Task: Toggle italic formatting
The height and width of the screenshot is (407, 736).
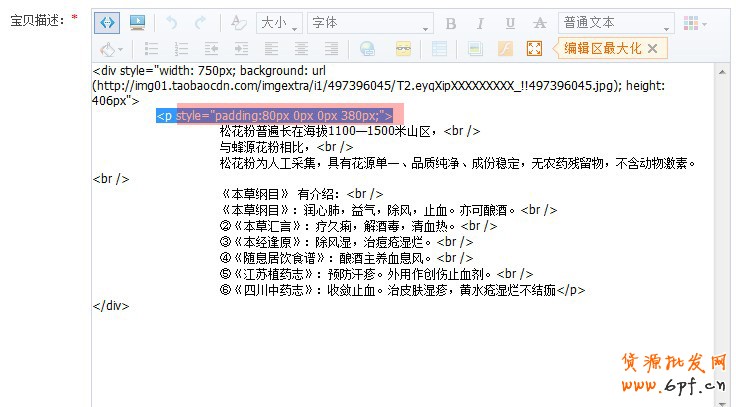Action: pos(480,23)
